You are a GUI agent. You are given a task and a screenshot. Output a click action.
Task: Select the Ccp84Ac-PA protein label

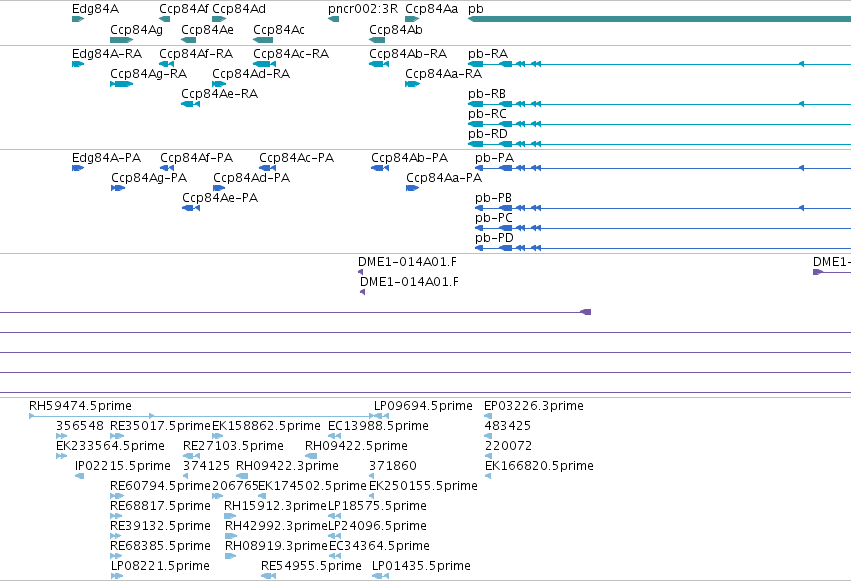click(296, 158)
